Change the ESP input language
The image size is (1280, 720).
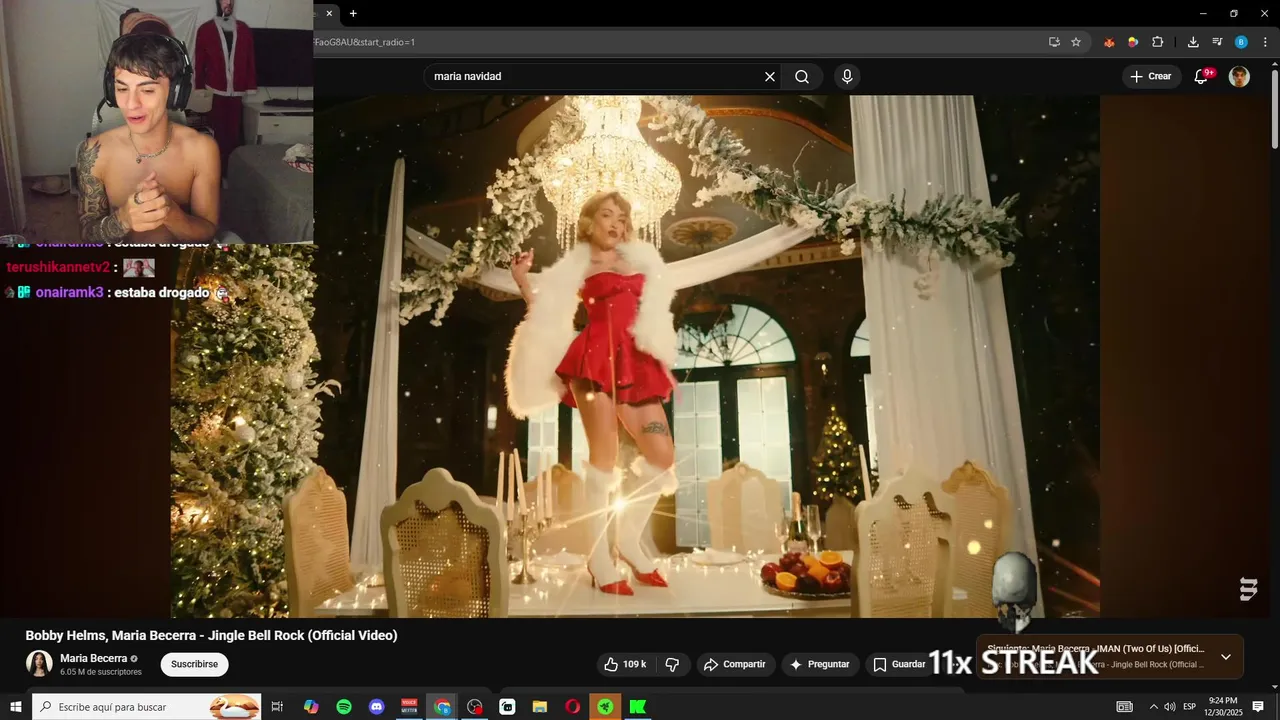click(1189, 707)
